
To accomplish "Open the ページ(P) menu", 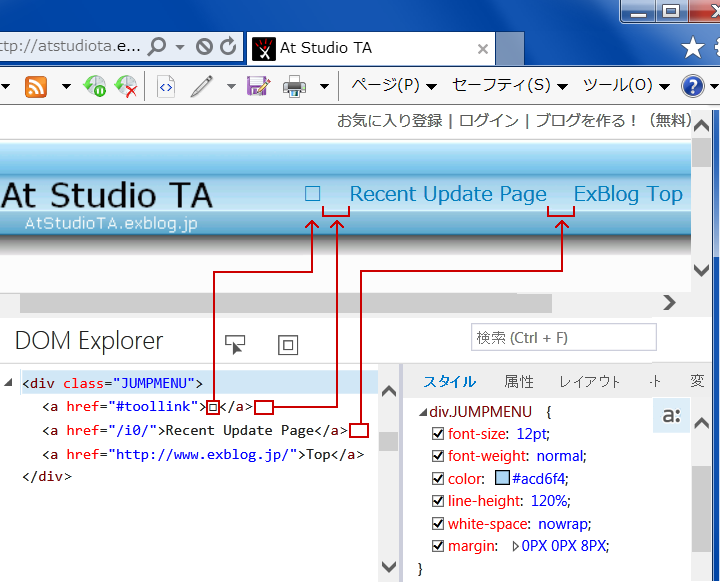I will pos(394,85).
